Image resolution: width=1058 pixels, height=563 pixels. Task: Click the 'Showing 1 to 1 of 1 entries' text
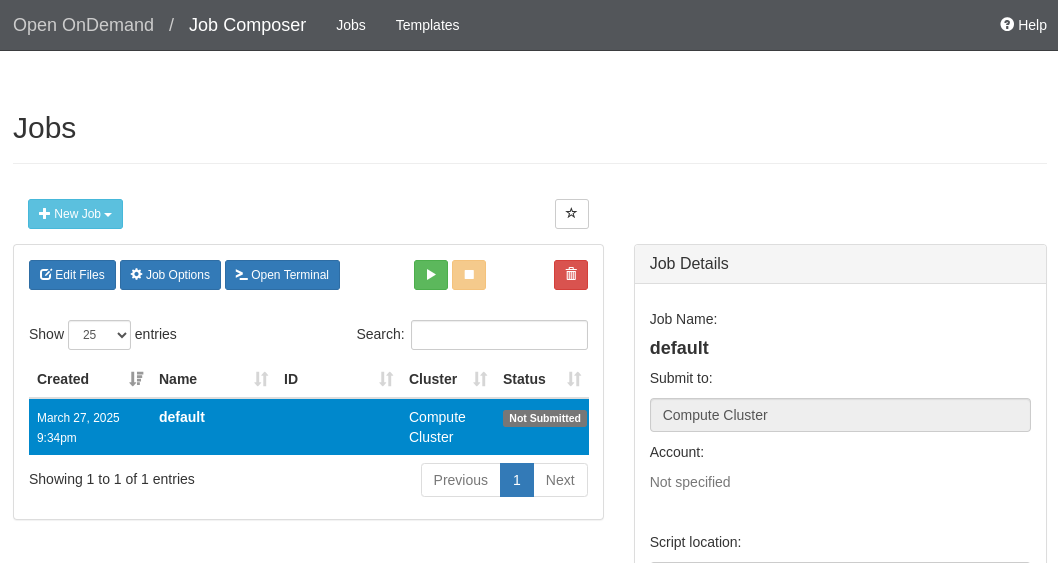coord(112,479)
